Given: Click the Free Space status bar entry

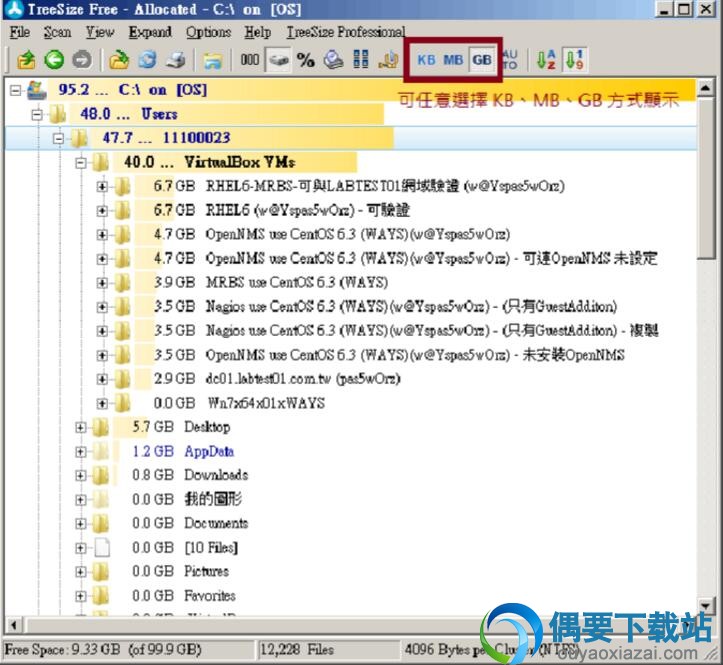Looking at the screenshot, I should (x=128, y=650).
